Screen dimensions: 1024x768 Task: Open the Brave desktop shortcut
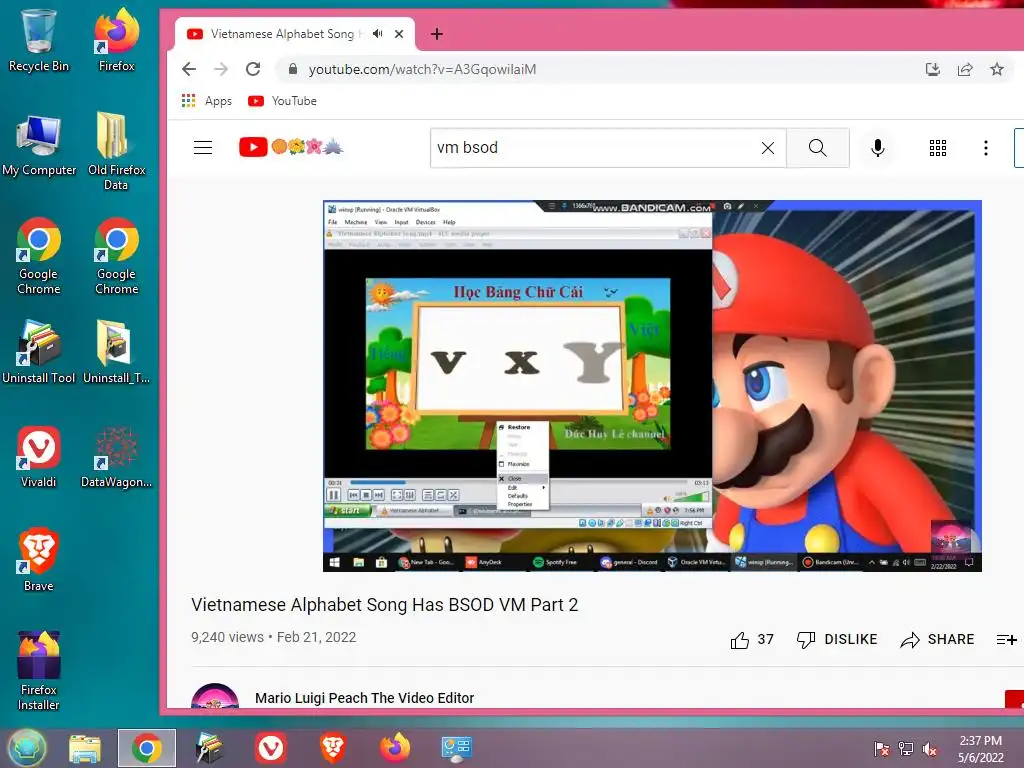click(39, 560)
